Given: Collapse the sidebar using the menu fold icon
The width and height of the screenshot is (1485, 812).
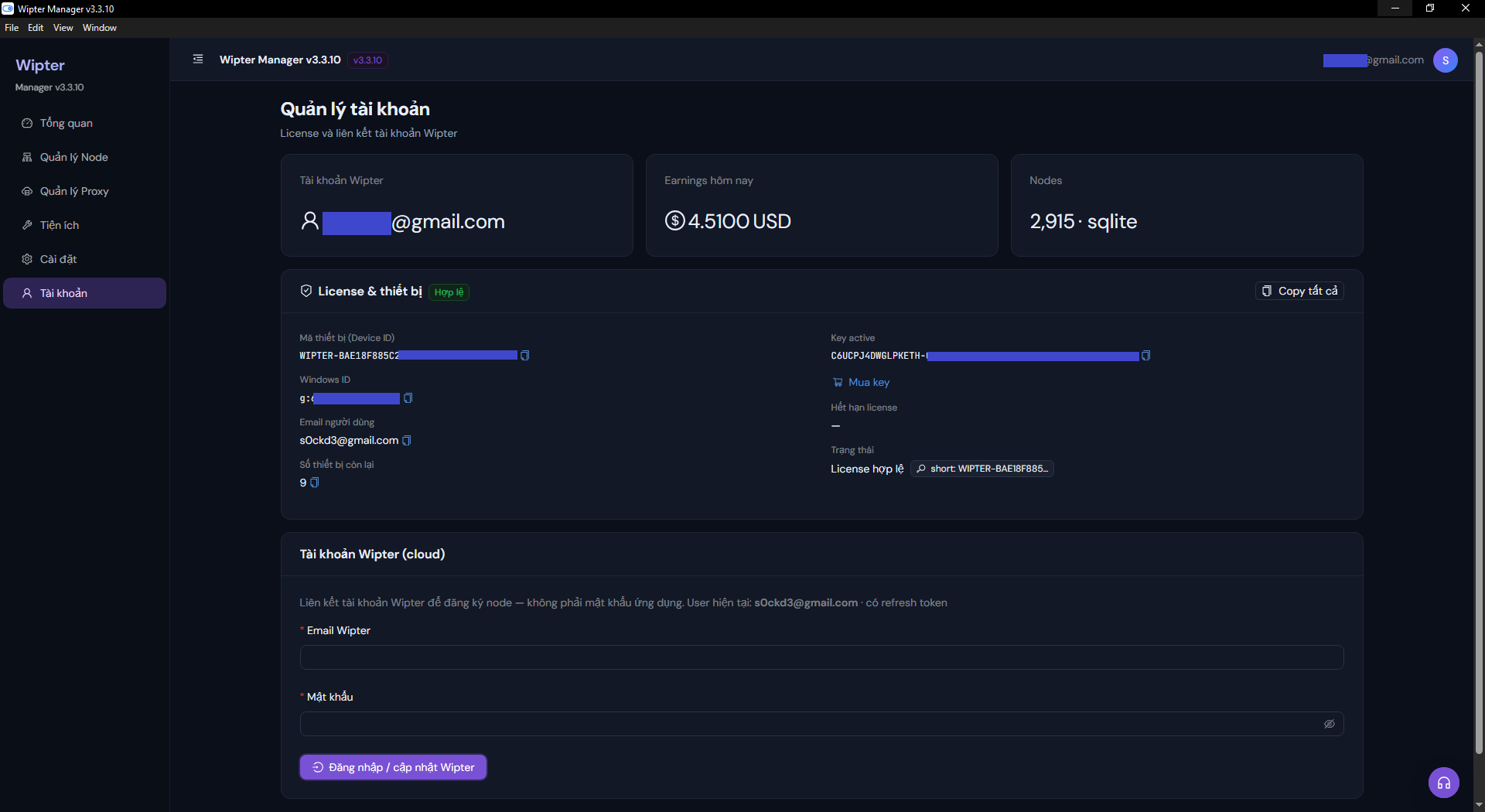Looking at the screenshot, I should 198,60.
